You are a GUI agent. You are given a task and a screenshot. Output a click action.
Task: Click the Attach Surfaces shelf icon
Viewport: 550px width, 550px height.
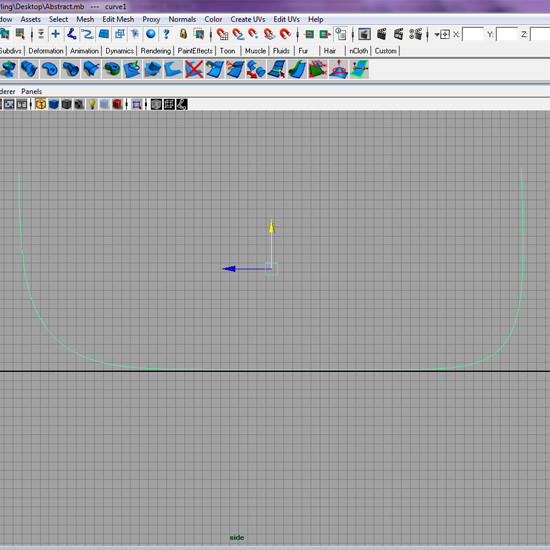pyautogui.click(x=215, y=69)
